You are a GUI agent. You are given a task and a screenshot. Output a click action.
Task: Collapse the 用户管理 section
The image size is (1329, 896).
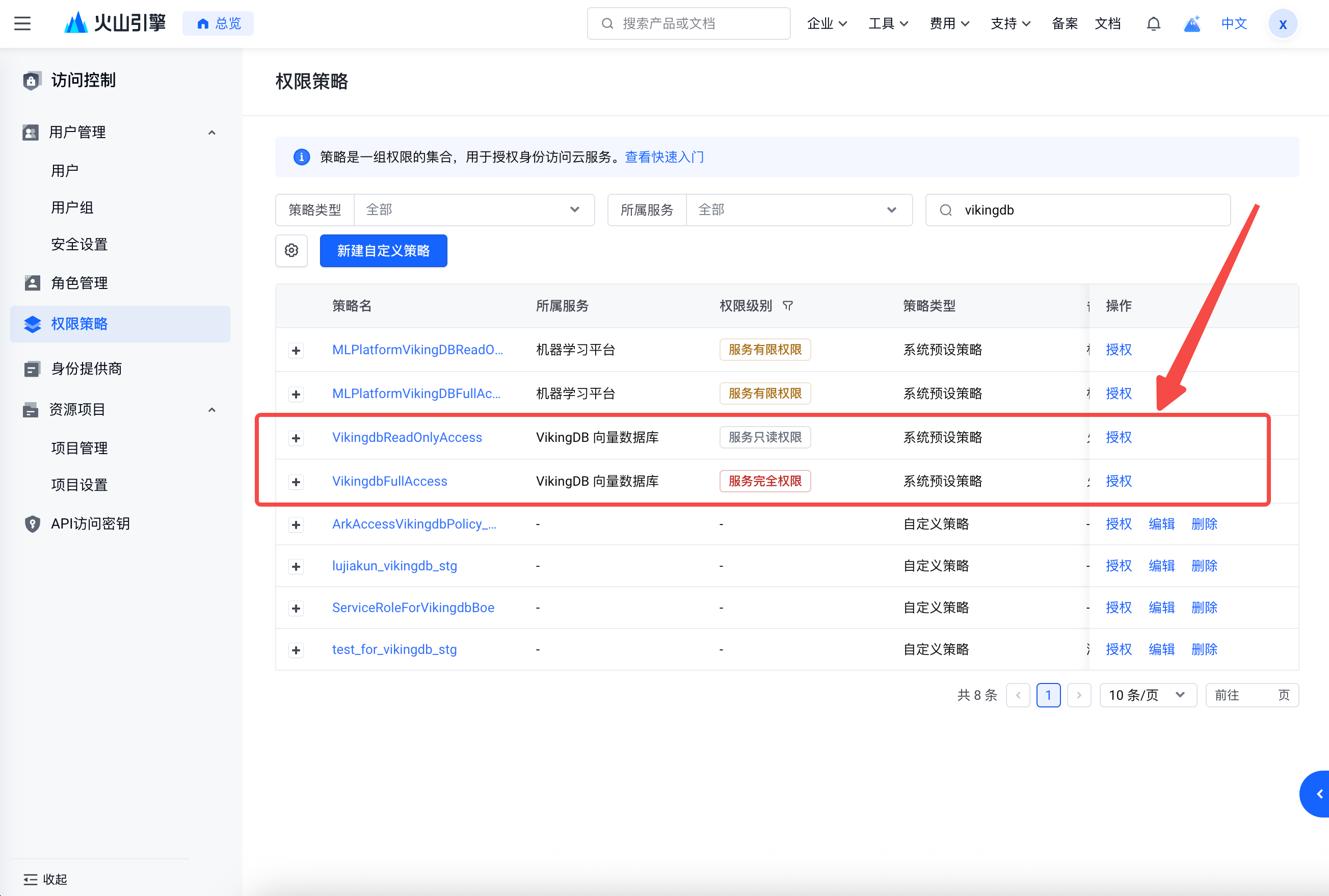[x=212, y=133]
